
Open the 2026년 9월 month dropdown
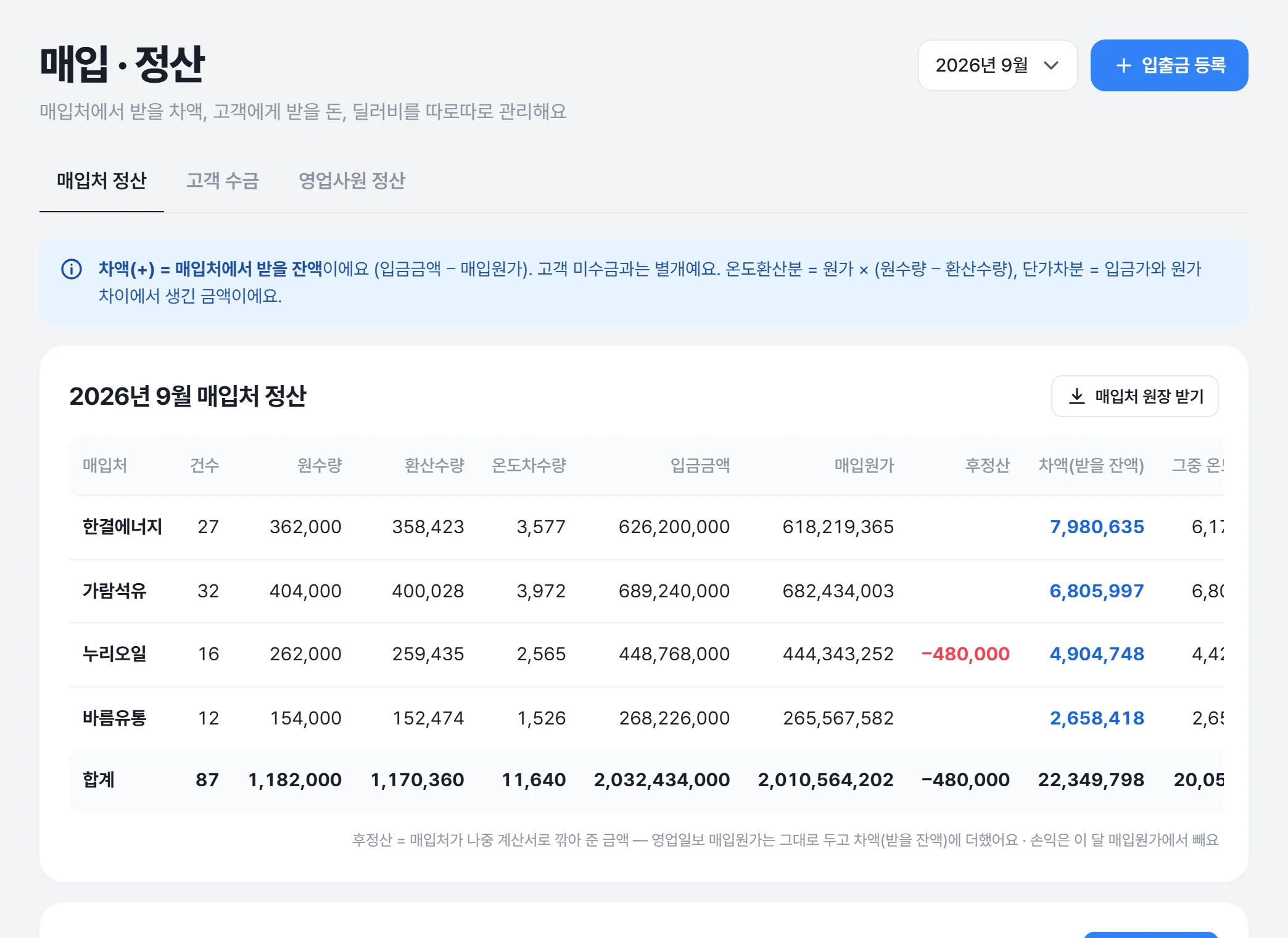point(997,65)
